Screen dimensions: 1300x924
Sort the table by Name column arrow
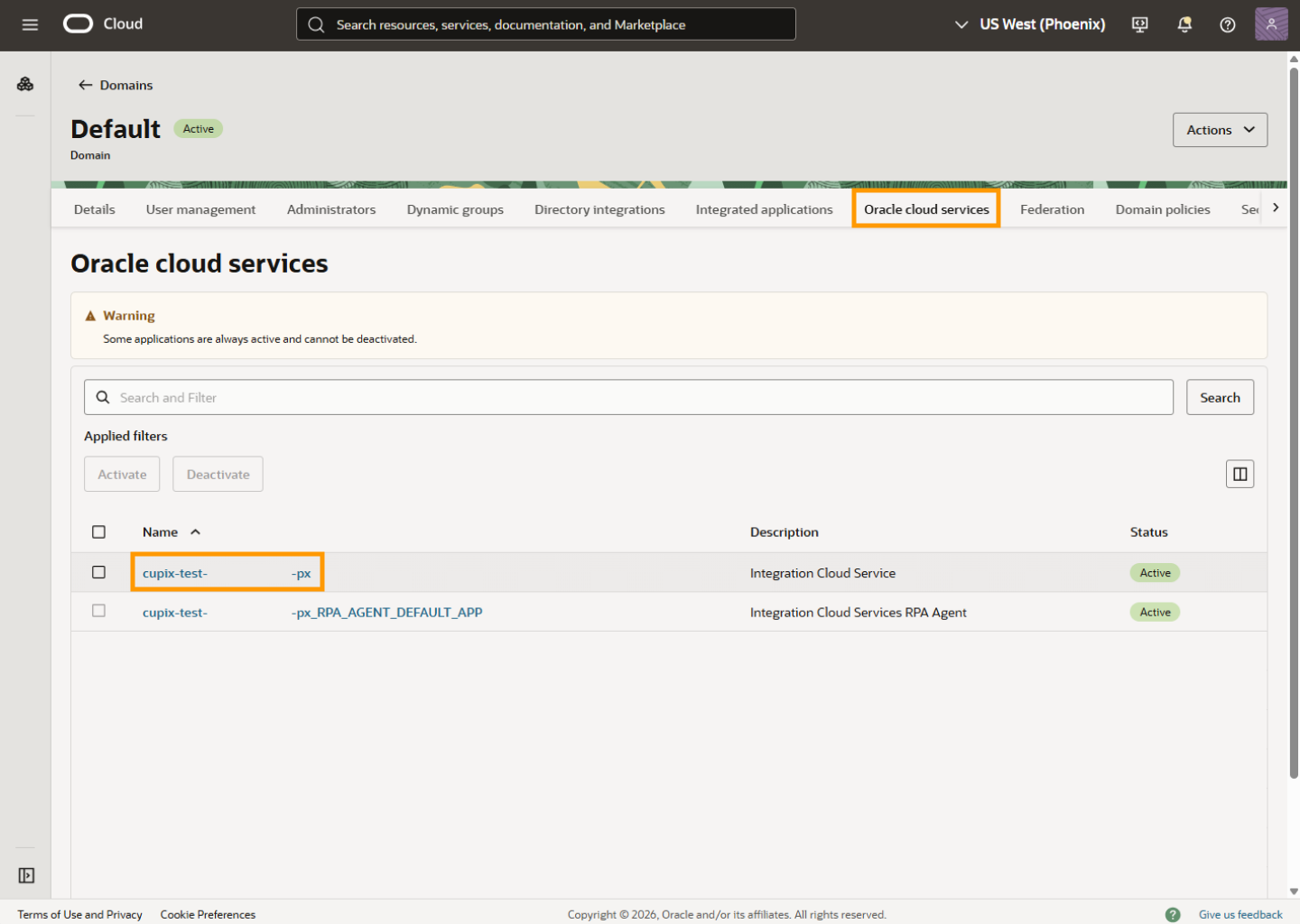click(195, 532)
